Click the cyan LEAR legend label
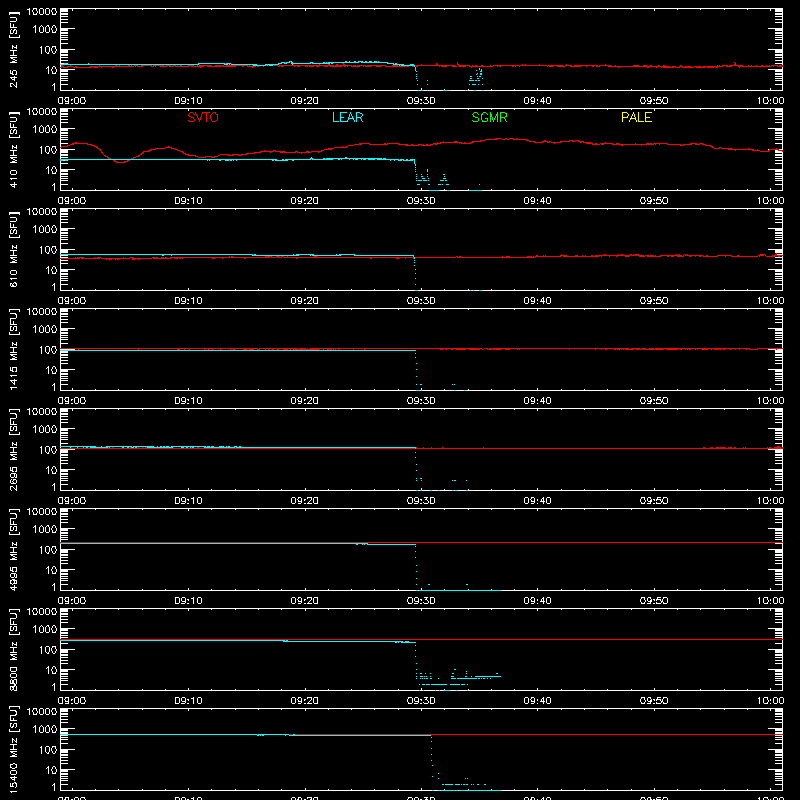The image size is (800, 800). [x=347, y=117]
